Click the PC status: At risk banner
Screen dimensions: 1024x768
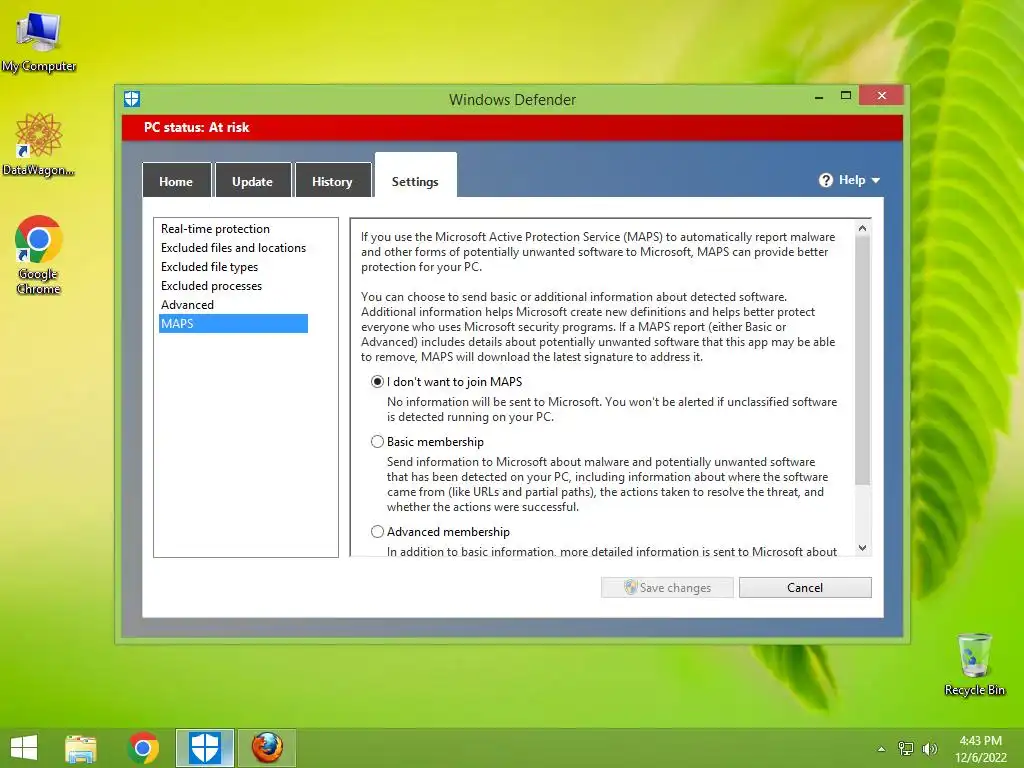point(512,127)
